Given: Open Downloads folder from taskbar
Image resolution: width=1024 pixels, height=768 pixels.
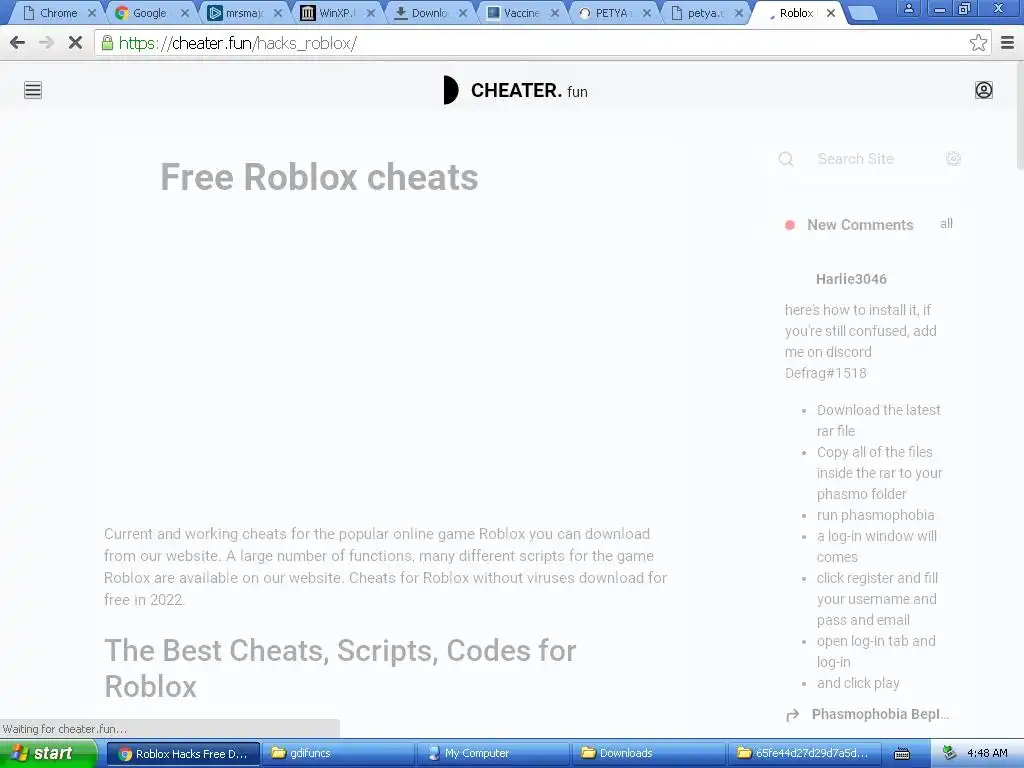Looking at the screenshot, I should tap(648, 754).
